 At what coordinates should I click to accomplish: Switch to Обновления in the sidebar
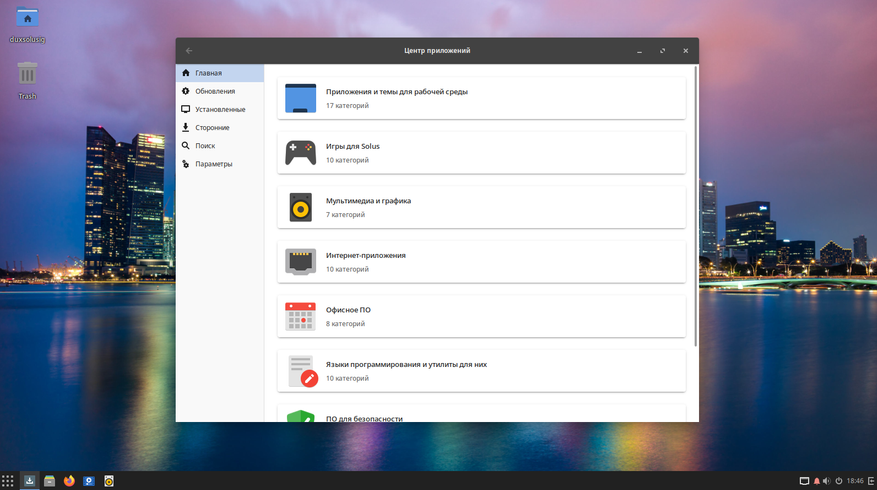214,91
